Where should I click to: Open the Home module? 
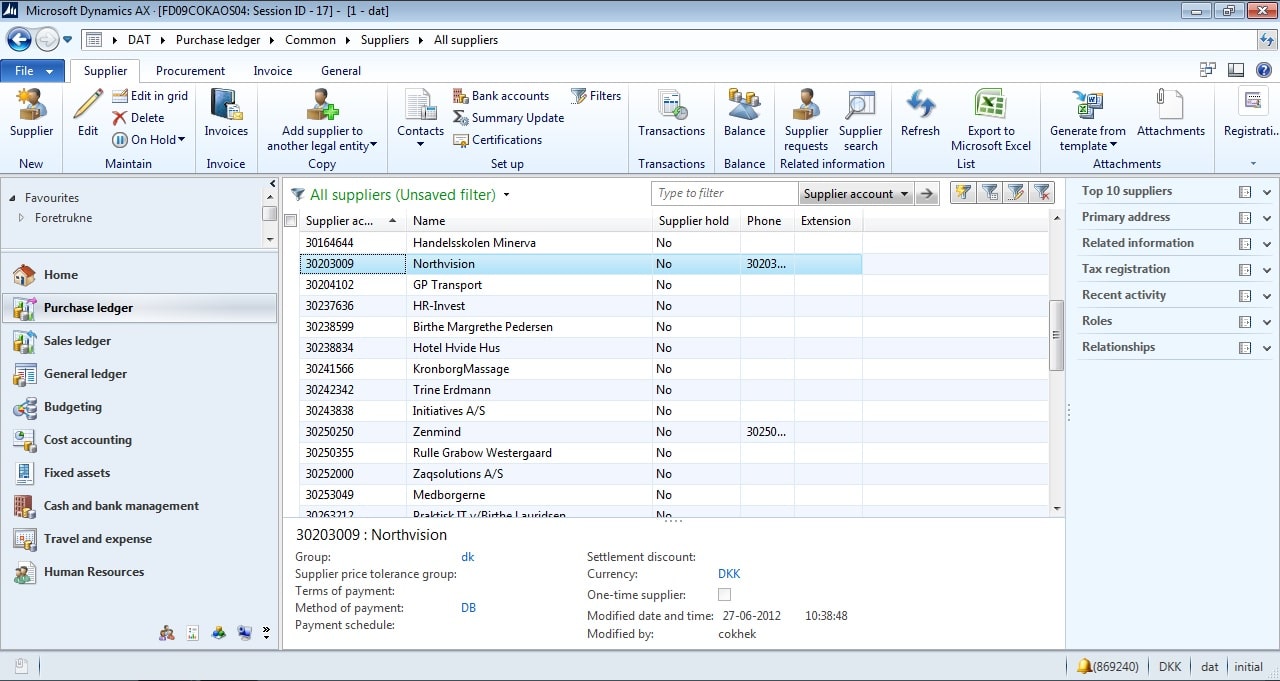139,275
